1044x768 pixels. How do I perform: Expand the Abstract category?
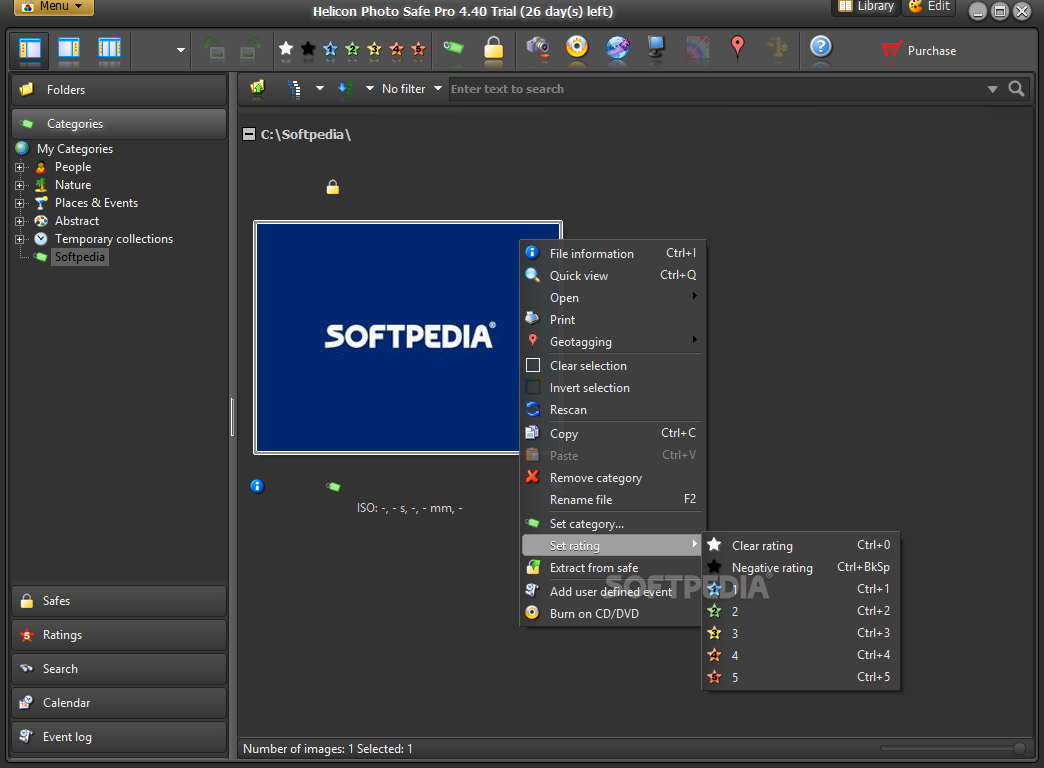pos(20,221)
